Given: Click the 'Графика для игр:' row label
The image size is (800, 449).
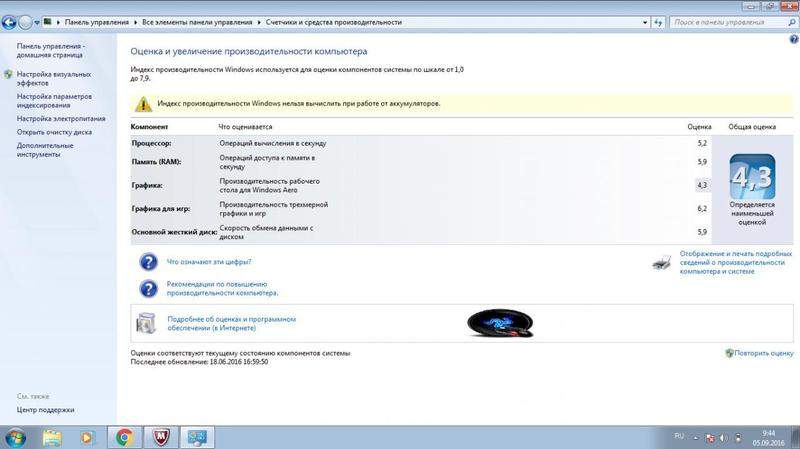Looking at the screenshot, I should 161,209.
